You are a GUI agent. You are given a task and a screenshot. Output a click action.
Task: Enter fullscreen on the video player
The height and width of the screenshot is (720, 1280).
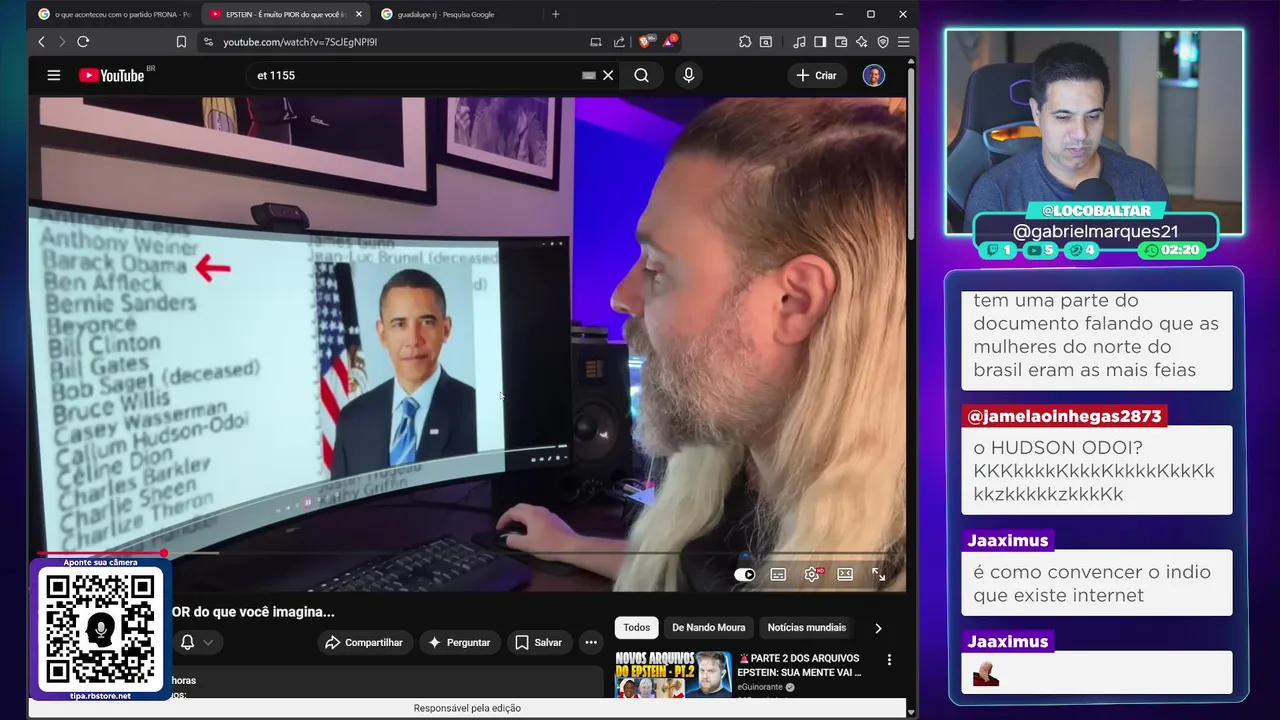(x=878, y=574)
